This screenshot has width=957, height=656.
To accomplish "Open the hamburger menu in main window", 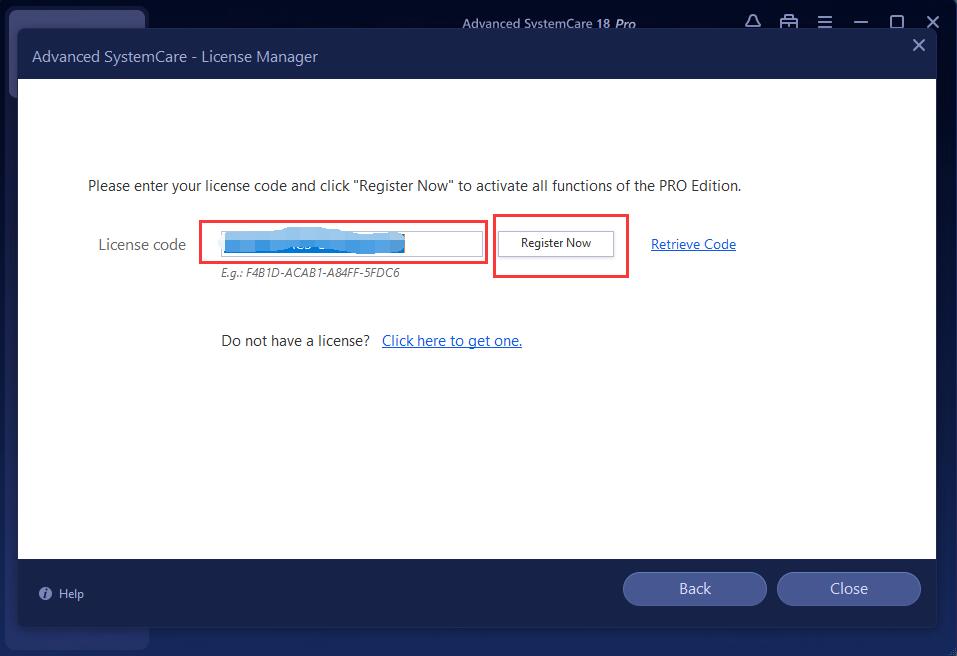I will click(x=825, y=22).
